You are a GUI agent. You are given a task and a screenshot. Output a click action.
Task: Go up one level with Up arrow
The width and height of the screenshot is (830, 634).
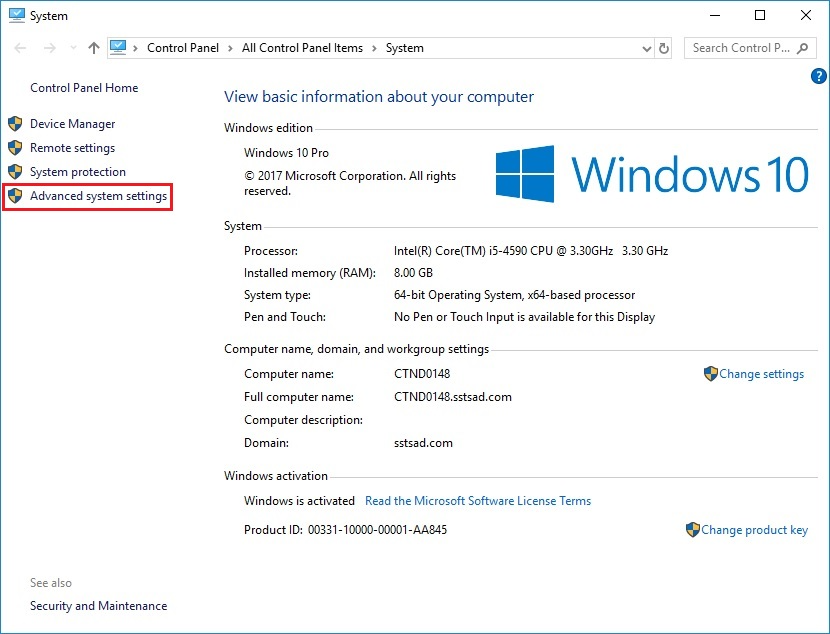[x=94, y=48]
